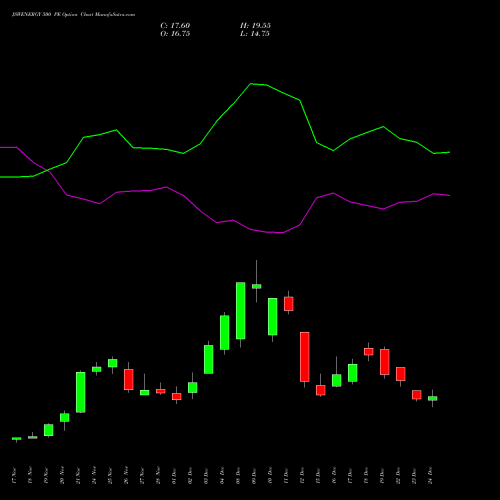
Task: Select the tall green candle for 21 Nov
Action: click(x=81, y=392)
